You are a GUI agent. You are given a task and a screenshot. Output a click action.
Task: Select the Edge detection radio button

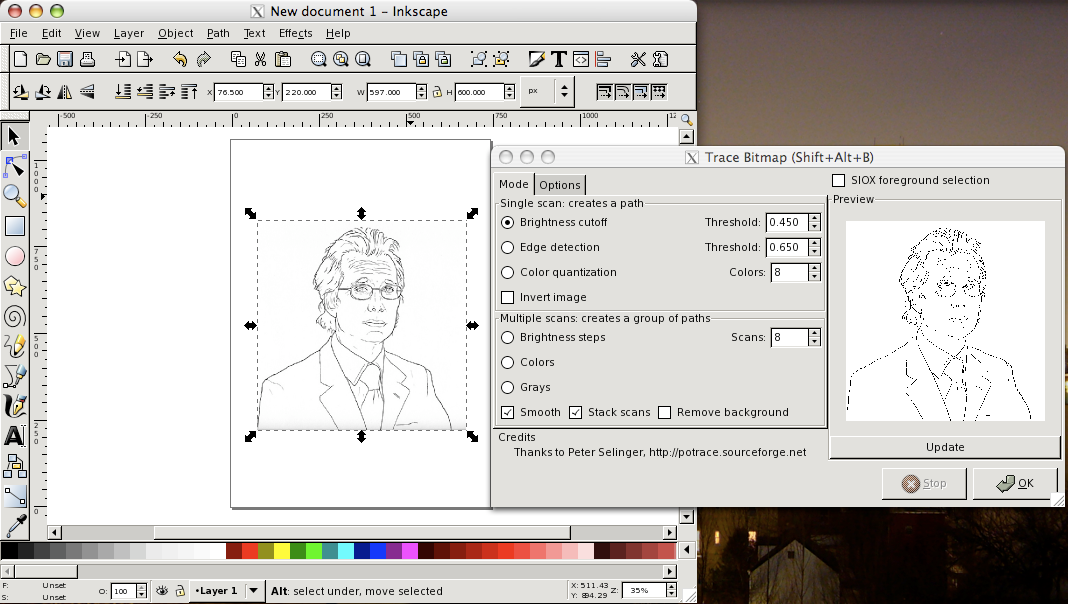(x=508, y=247)
